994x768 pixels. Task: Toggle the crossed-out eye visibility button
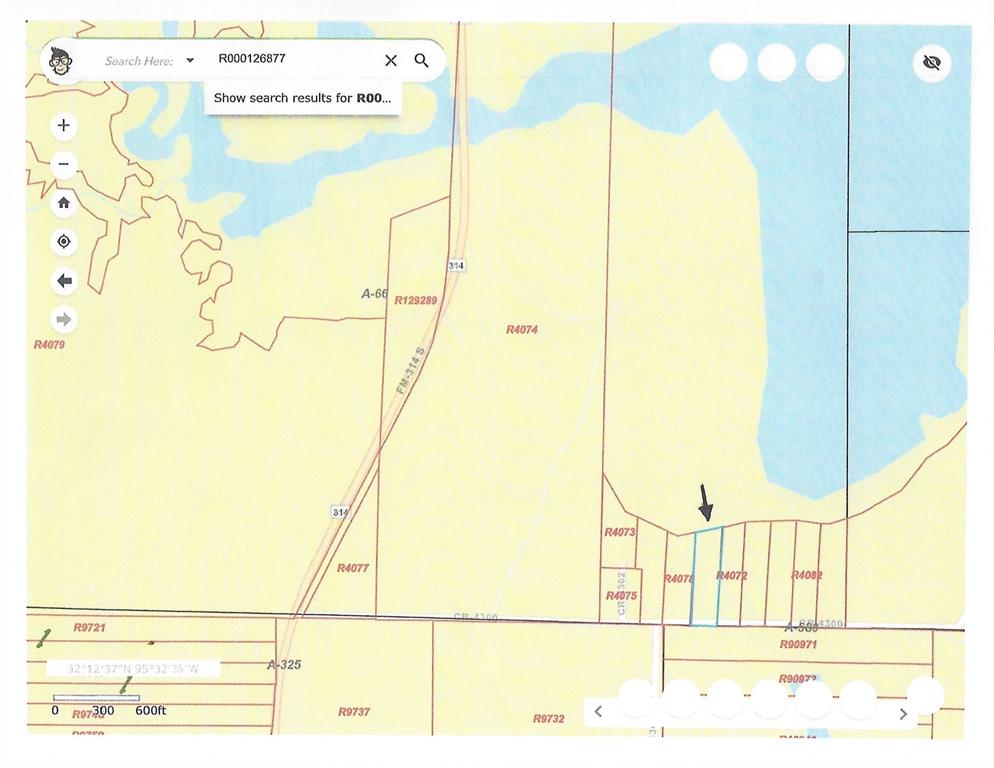click(x=932, y=63)
